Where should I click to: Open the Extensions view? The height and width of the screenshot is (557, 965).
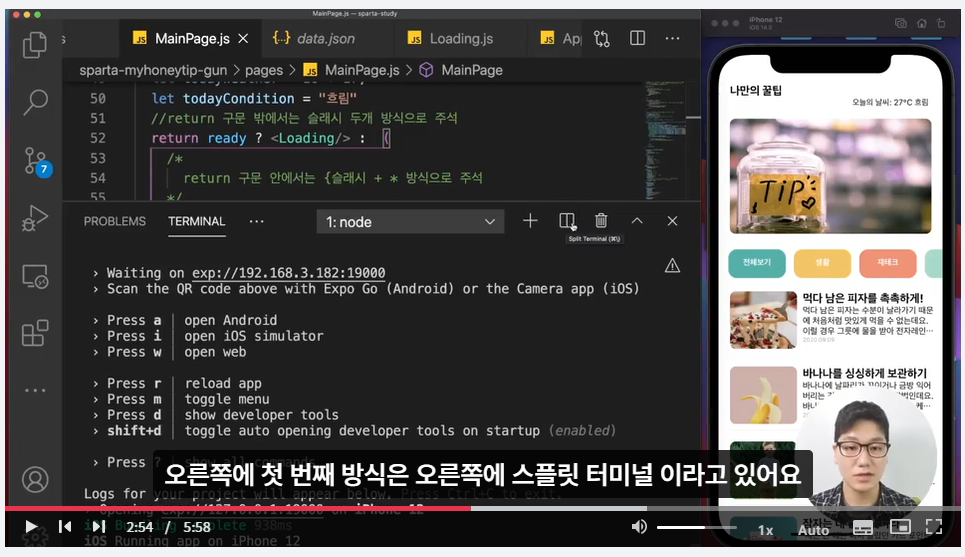[34, 333]
